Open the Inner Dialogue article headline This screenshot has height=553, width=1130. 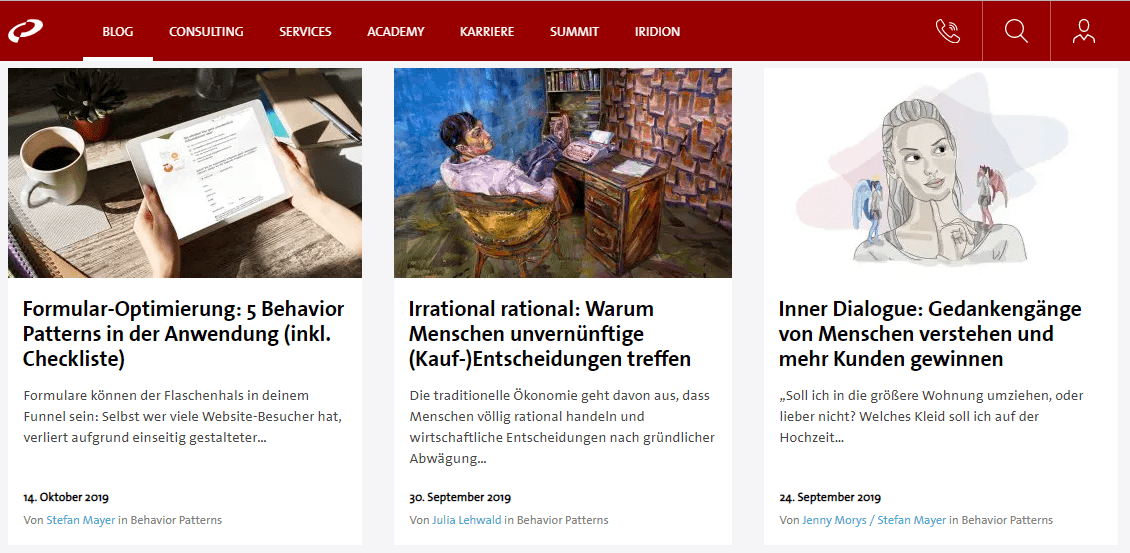tap(930, 334)
